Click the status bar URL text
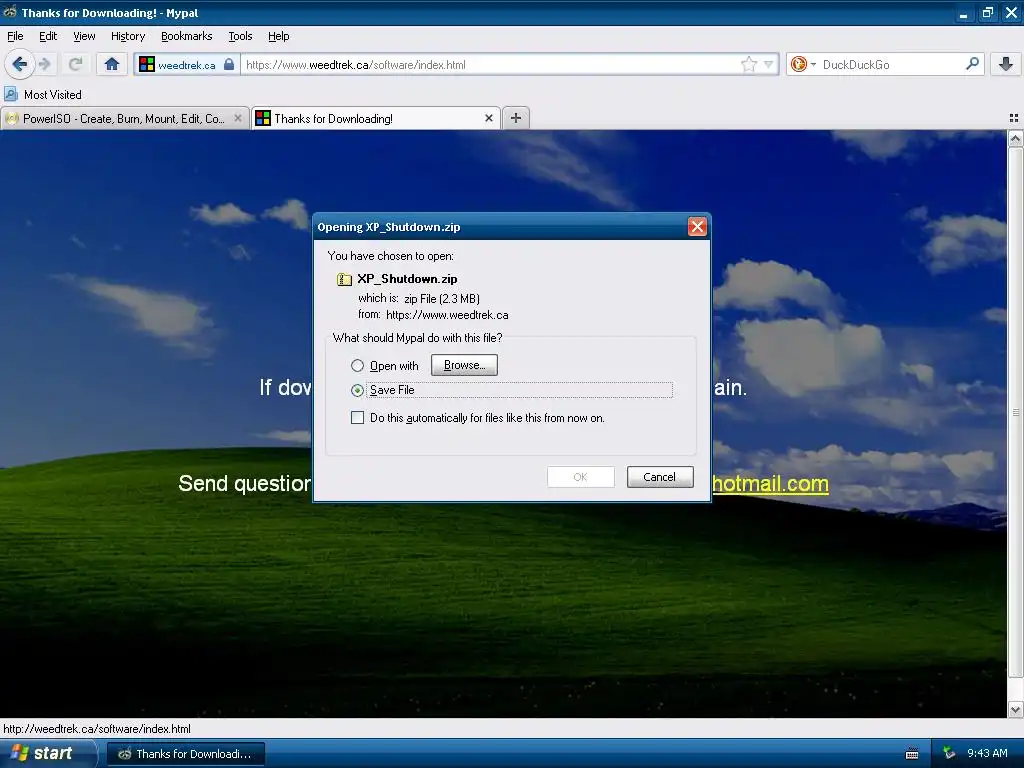Viewport: 1024px width, 768px height. click(97, 729)
